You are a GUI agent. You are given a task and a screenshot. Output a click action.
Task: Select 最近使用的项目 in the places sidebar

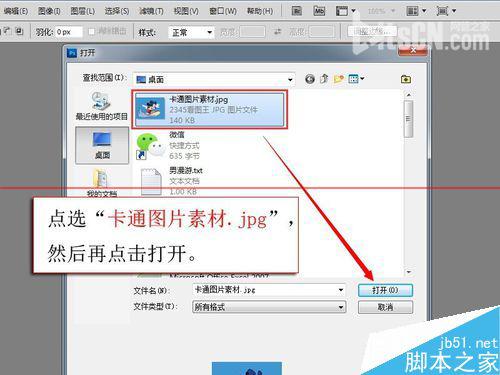pos(102,106)
